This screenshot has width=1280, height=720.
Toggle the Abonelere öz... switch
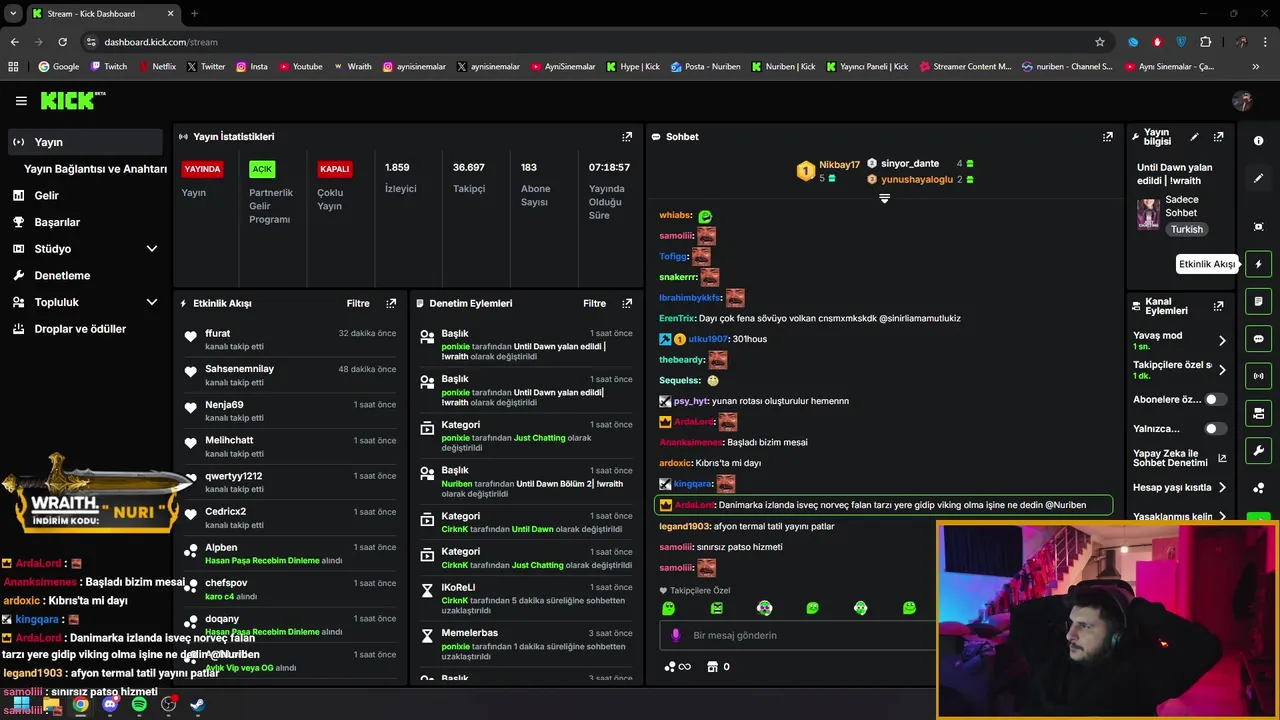1215,399
